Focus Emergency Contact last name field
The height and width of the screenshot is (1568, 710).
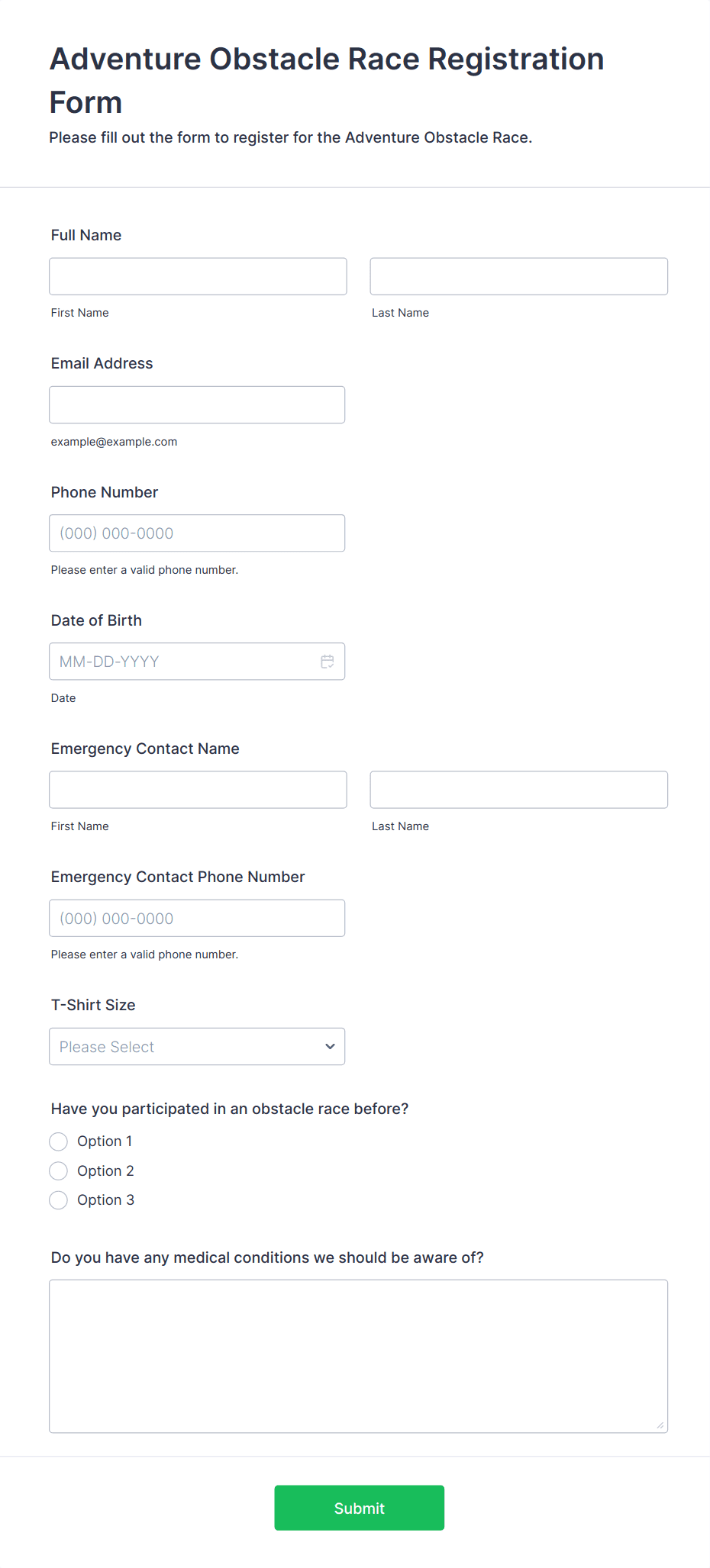pos(518,790)
